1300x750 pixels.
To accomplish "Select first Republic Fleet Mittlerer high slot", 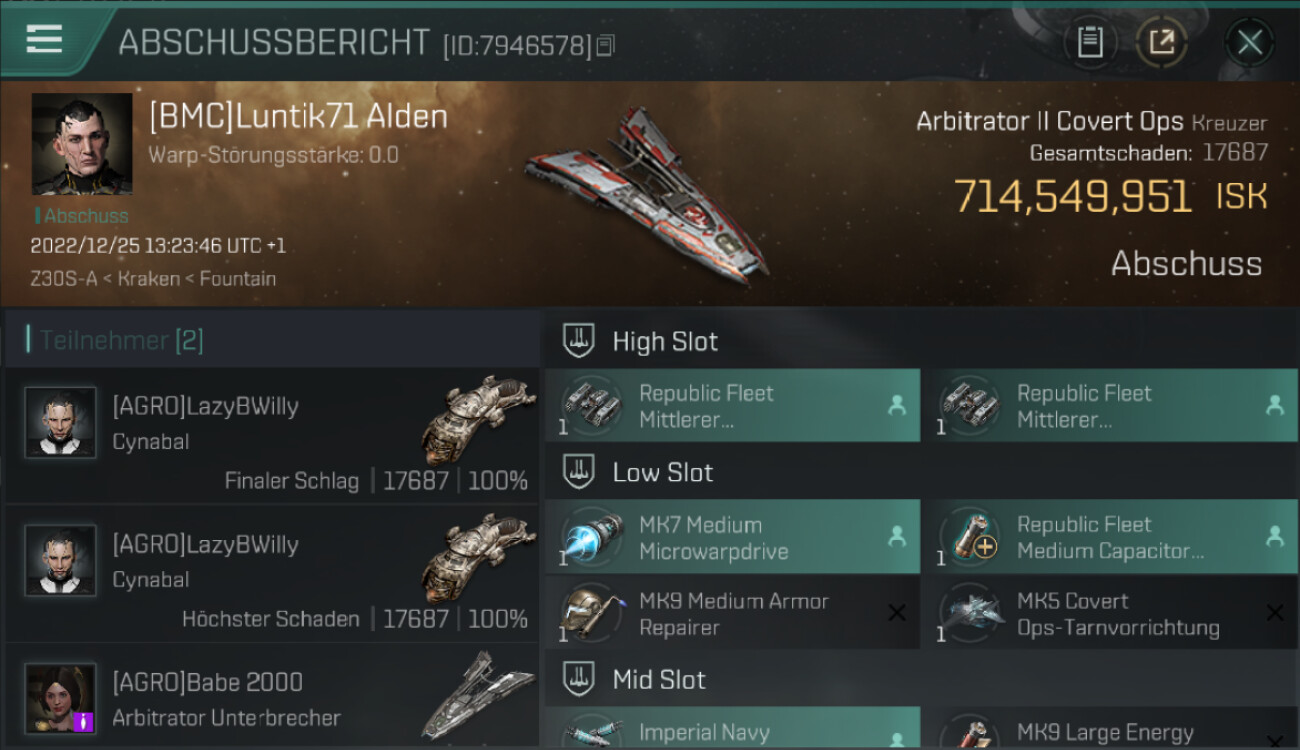I will (732, 406).
